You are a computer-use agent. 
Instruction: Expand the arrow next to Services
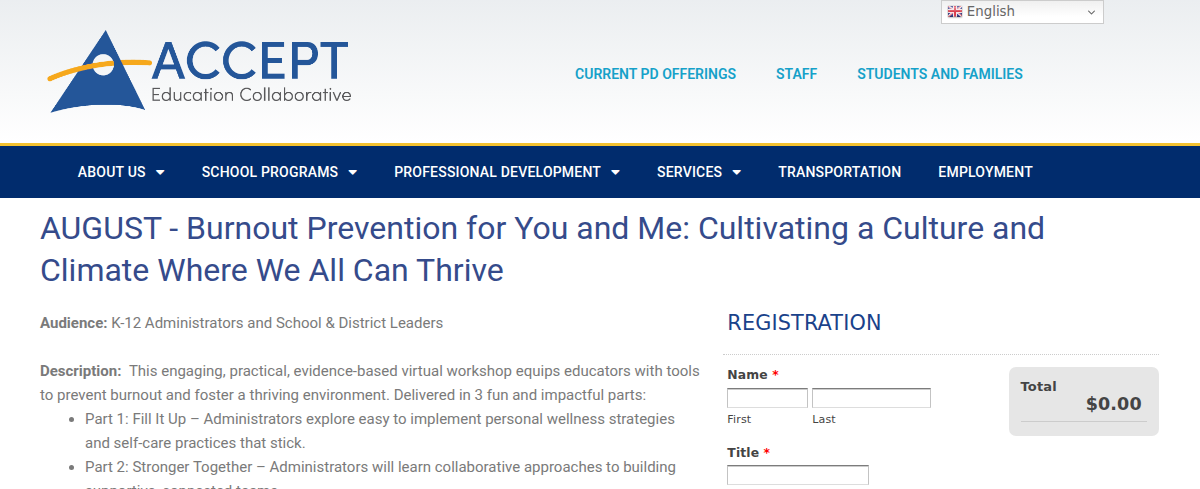tap(737, 172)
